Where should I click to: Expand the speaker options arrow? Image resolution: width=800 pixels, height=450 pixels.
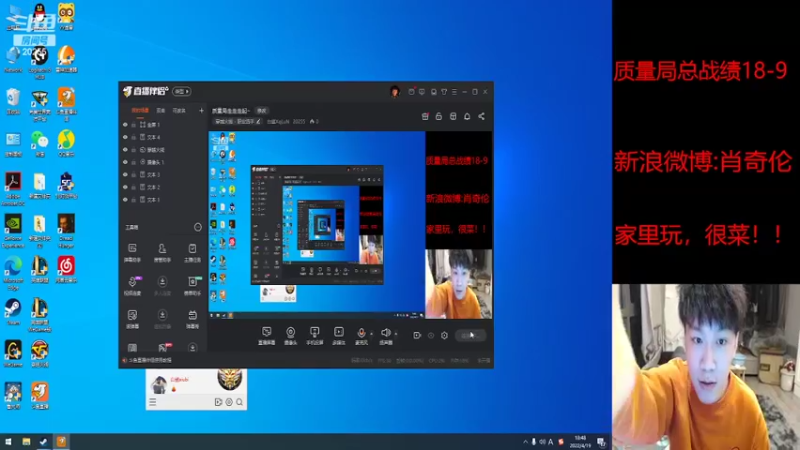[396, 334]
